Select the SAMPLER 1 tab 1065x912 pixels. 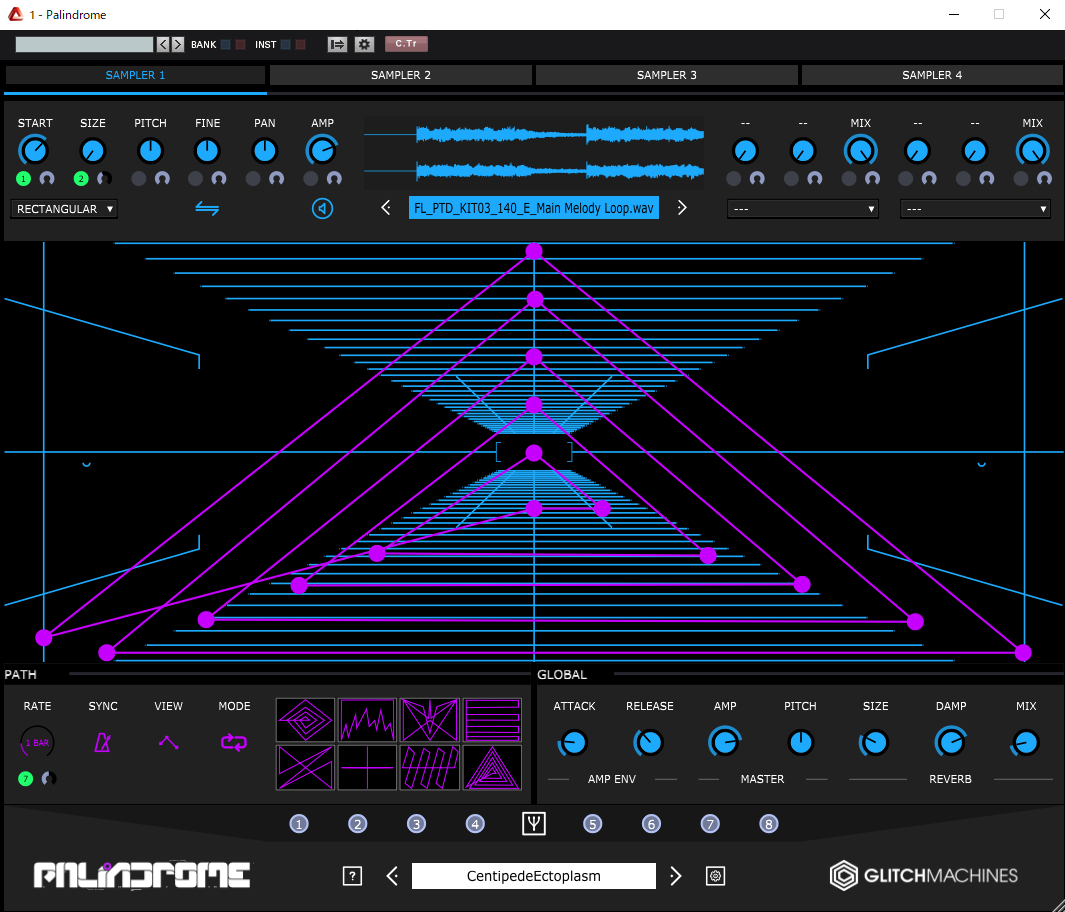coord(135,75)
